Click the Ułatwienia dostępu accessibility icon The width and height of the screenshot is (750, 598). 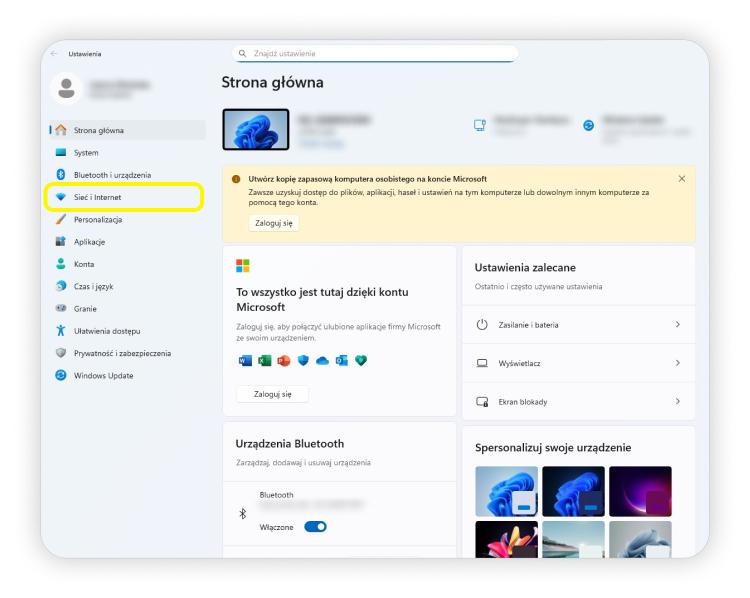tap(61, 330)
